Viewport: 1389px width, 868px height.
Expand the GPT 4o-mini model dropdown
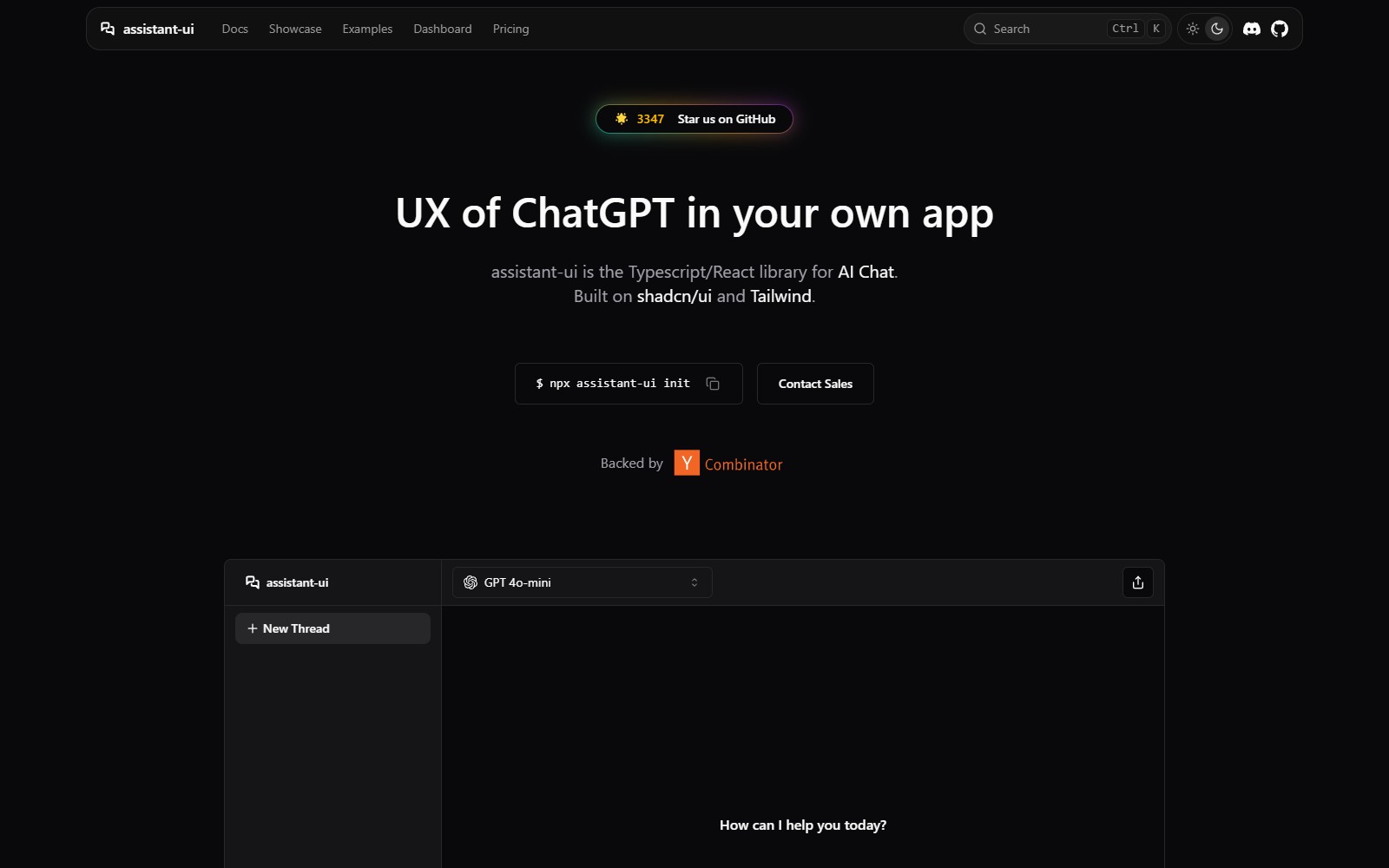coord(583,582)
